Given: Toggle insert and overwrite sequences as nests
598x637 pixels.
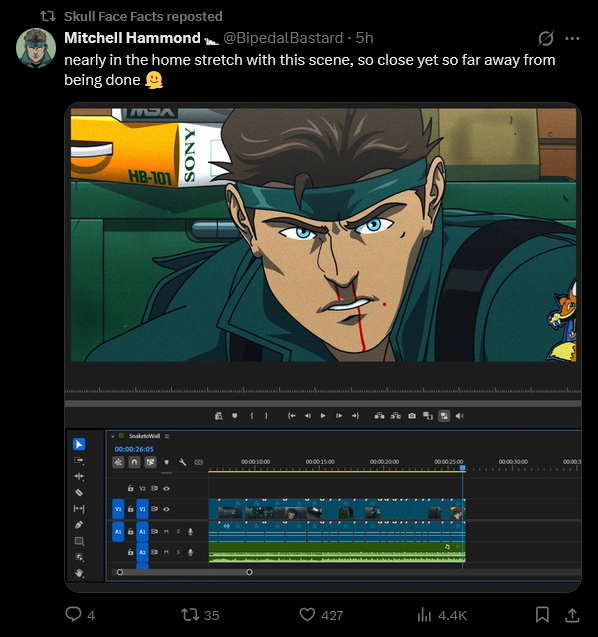Looking at the screenshot, I should [x=118, y=462].
